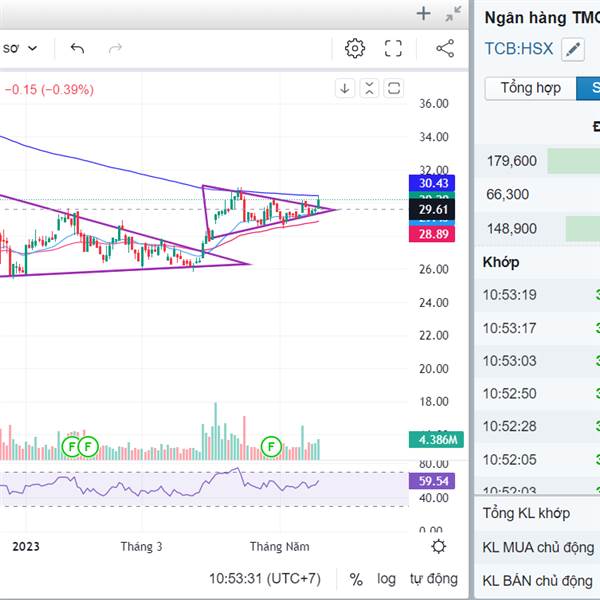Screen dimensions: 600x600
Task: Click the maximize pane button
Action: (x=394, y=88)
